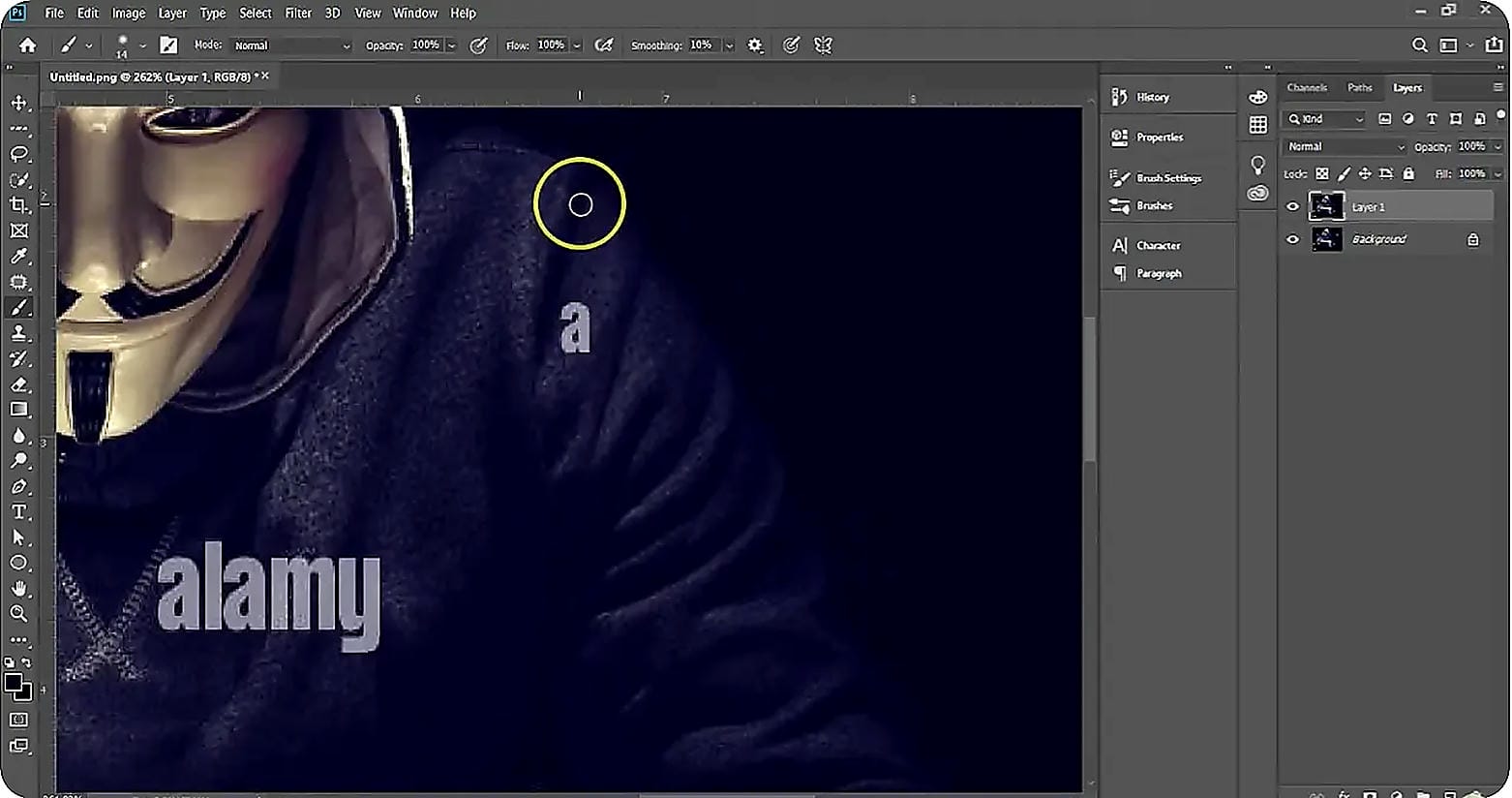This screenshot has width=1512, height=798.
Task: Expand the layer Fill arrow
Action: coord(1497,174)
